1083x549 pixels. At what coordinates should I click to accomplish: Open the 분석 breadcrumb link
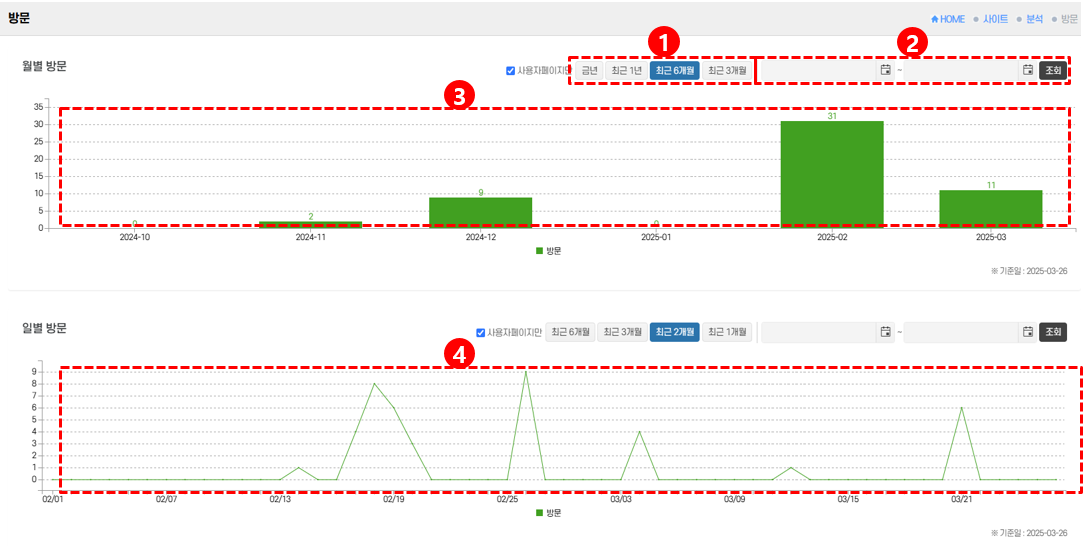pos(1034,19)
